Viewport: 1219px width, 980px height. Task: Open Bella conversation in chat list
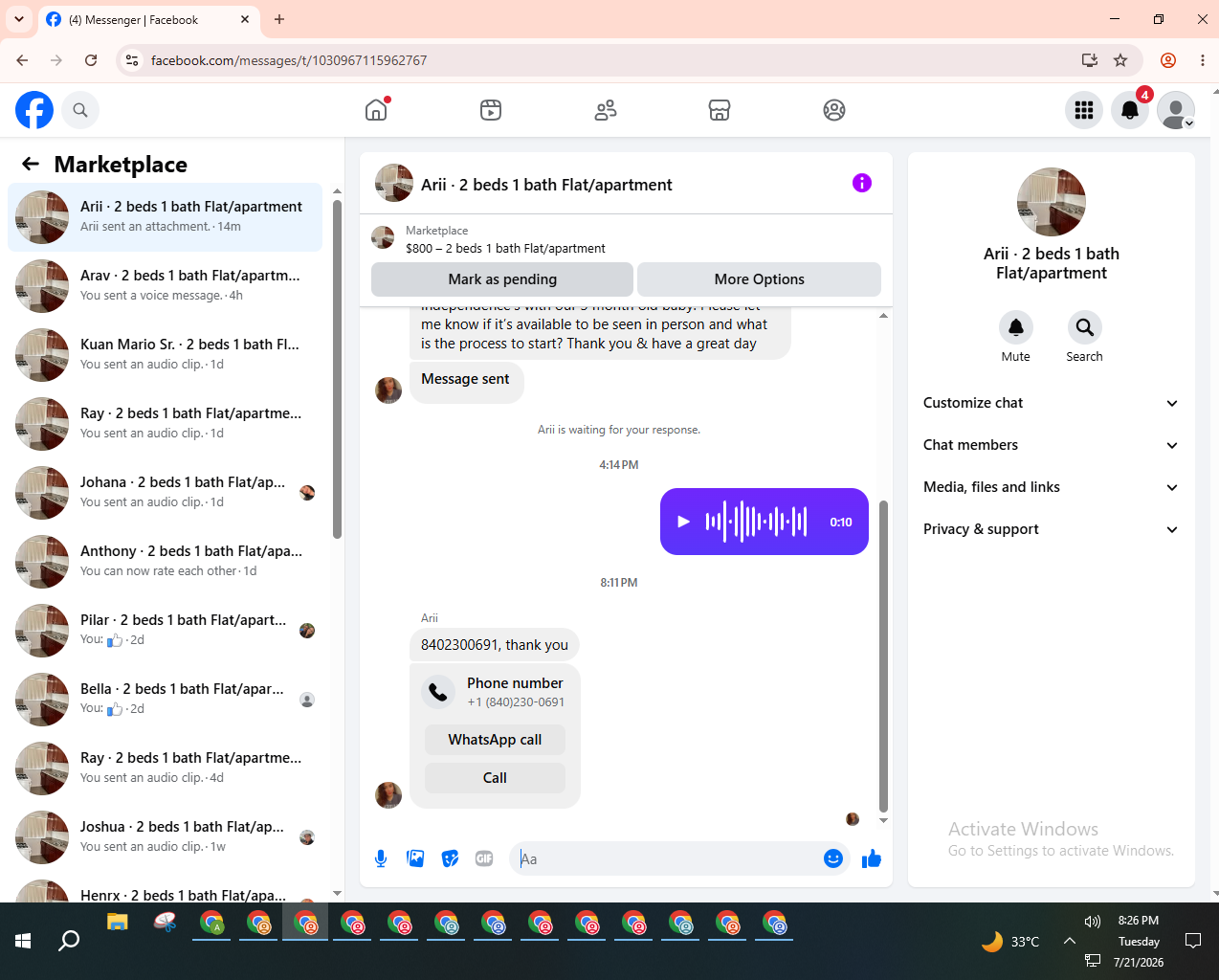pyautogui.click(x=165, y=700)
